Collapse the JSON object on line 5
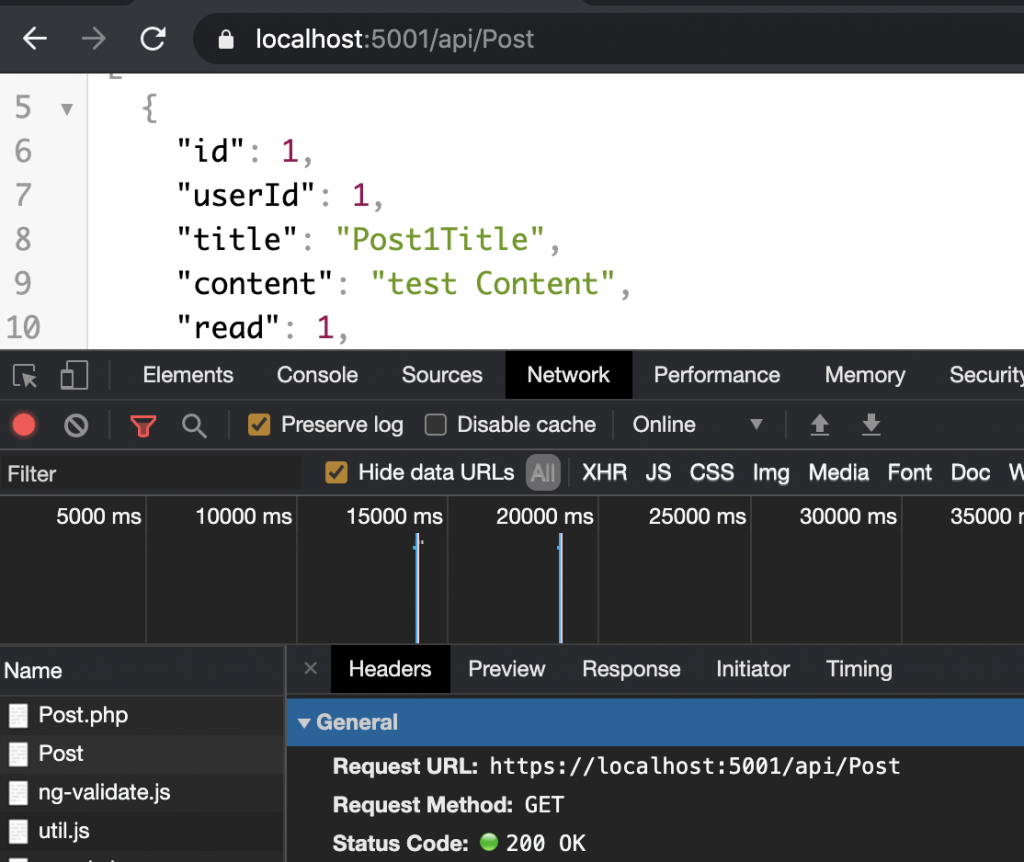Screen dimensions: 1024x862 point(67,108)
